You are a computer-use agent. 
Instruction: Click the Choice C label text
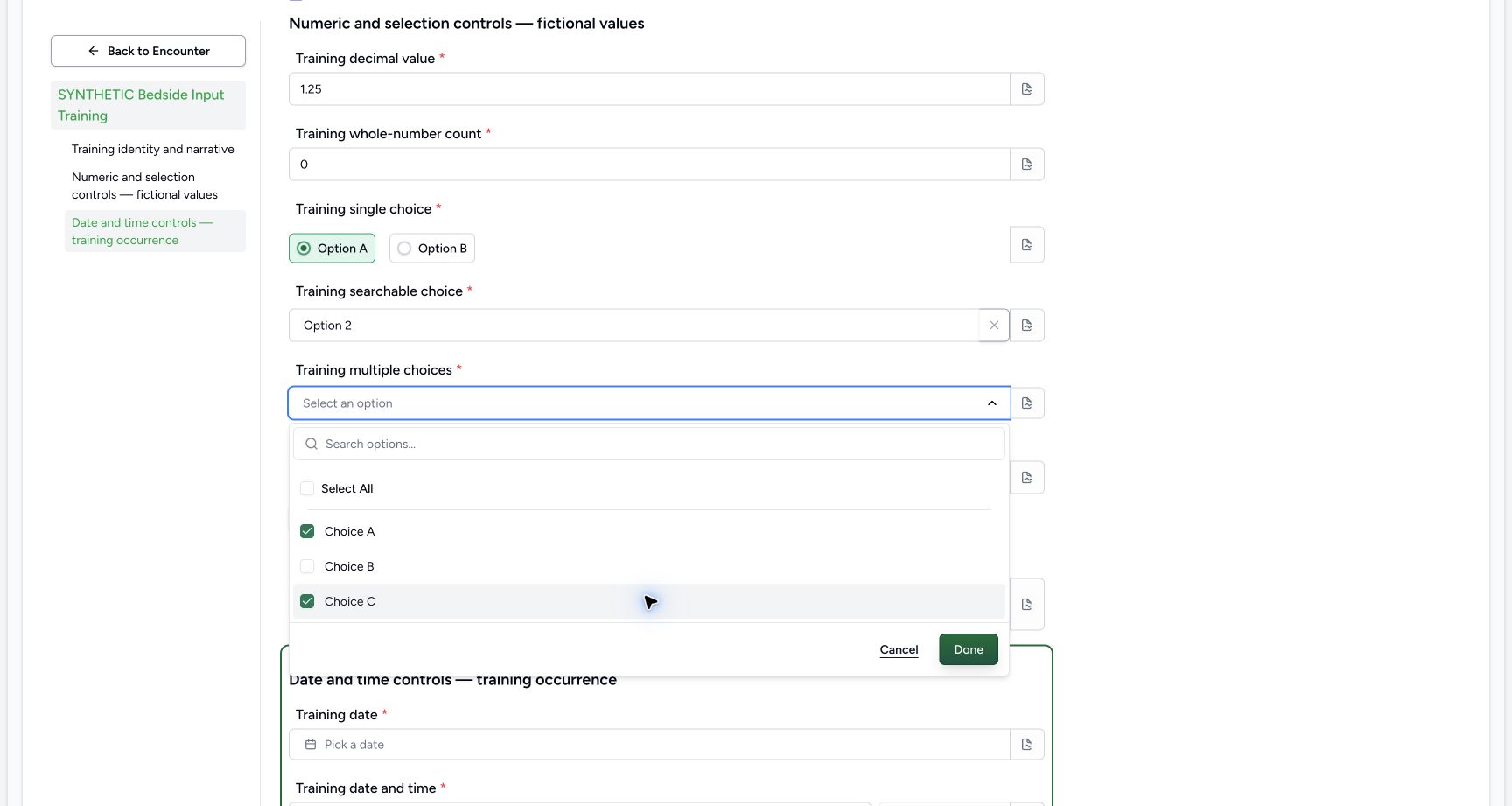tap(350, 602)
